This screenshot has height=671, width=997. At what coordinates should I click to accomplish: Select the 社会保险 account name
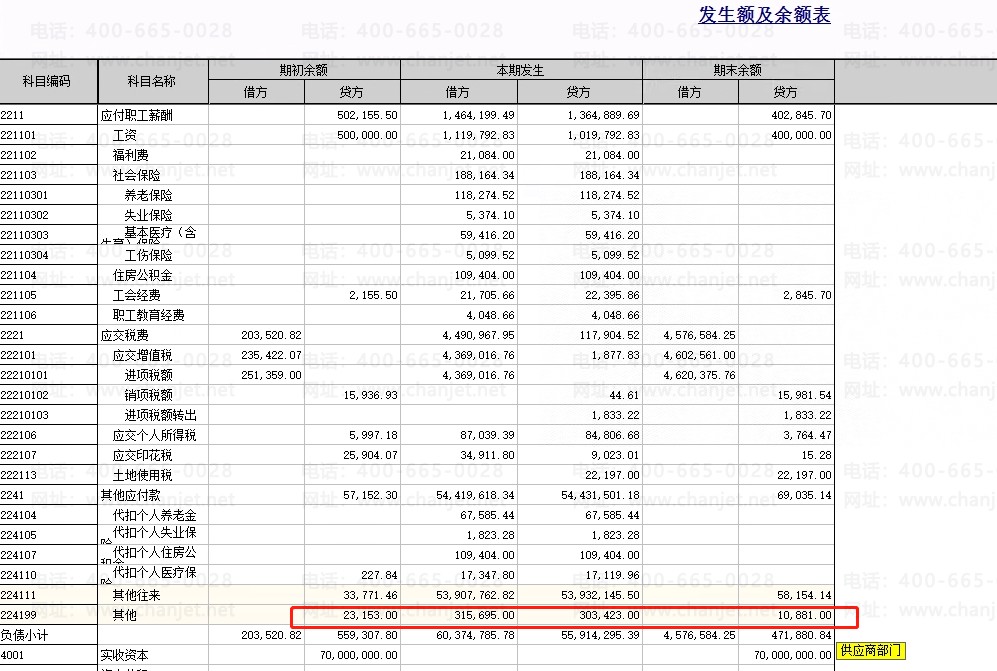(137, 175)
